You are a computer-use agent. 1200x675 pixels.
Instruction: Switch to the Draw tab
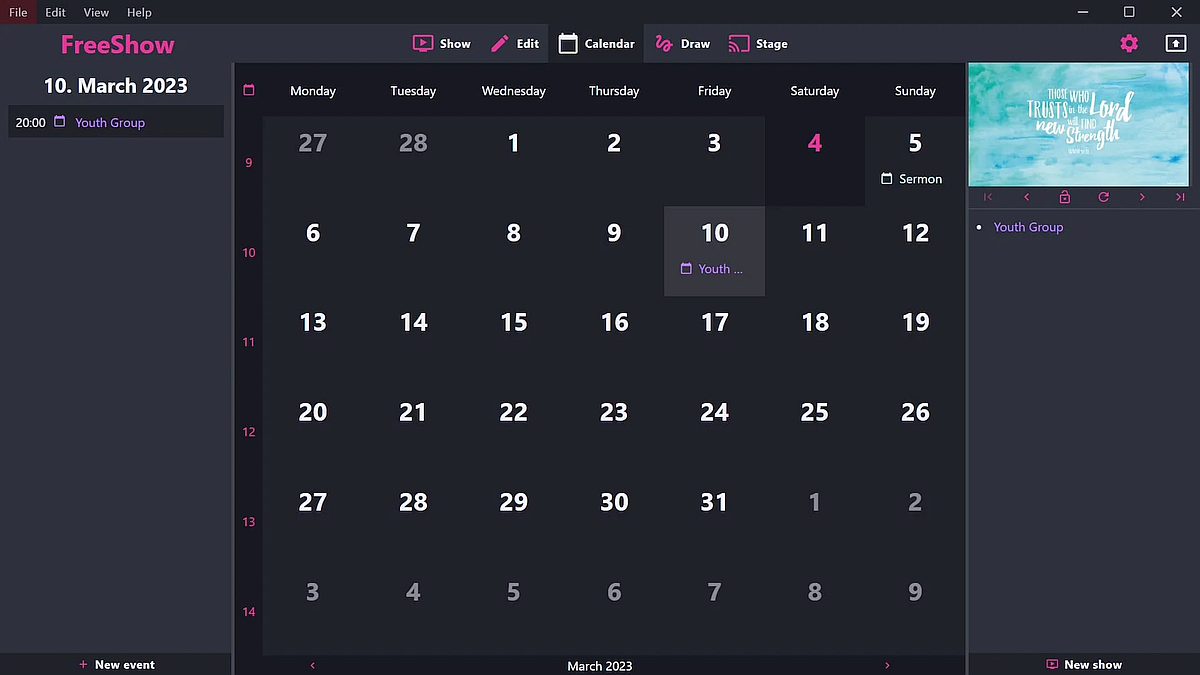pos(682,44)
